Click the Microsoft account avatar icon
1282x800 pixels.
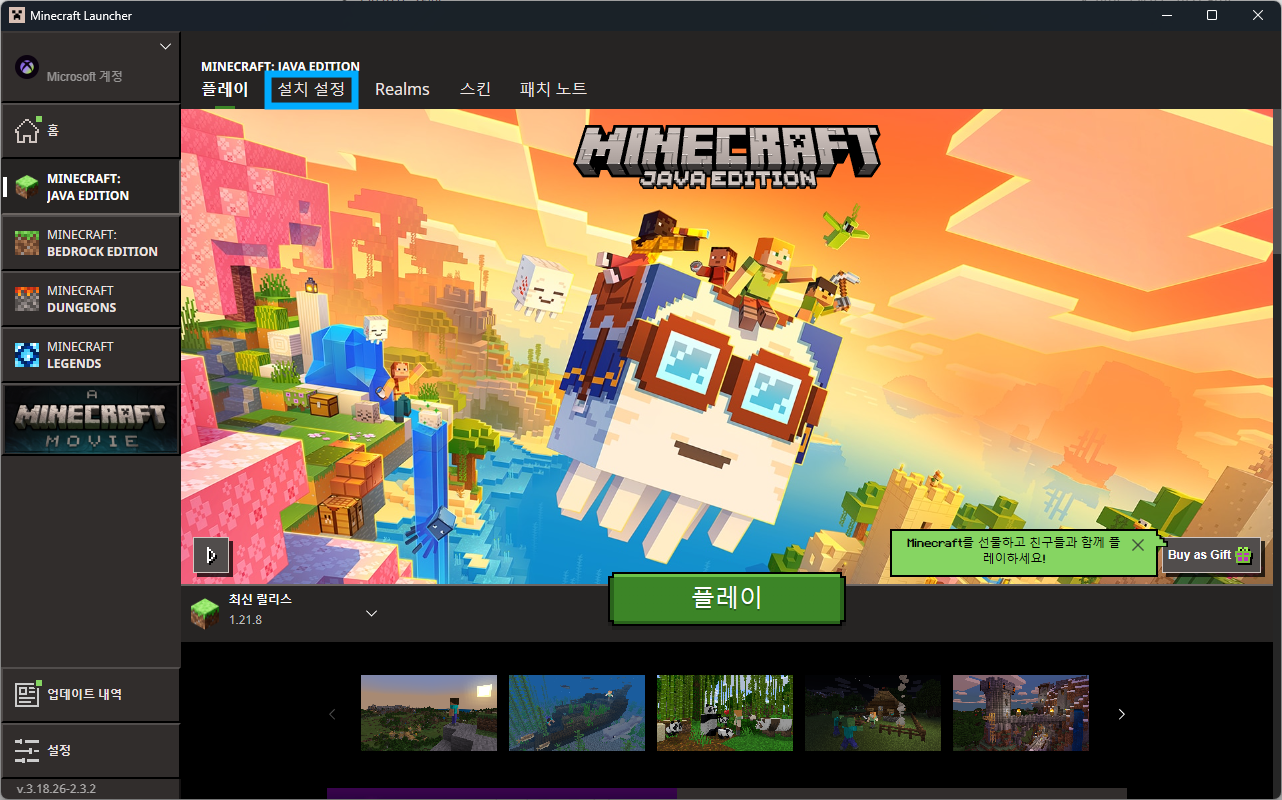[27, 68]
